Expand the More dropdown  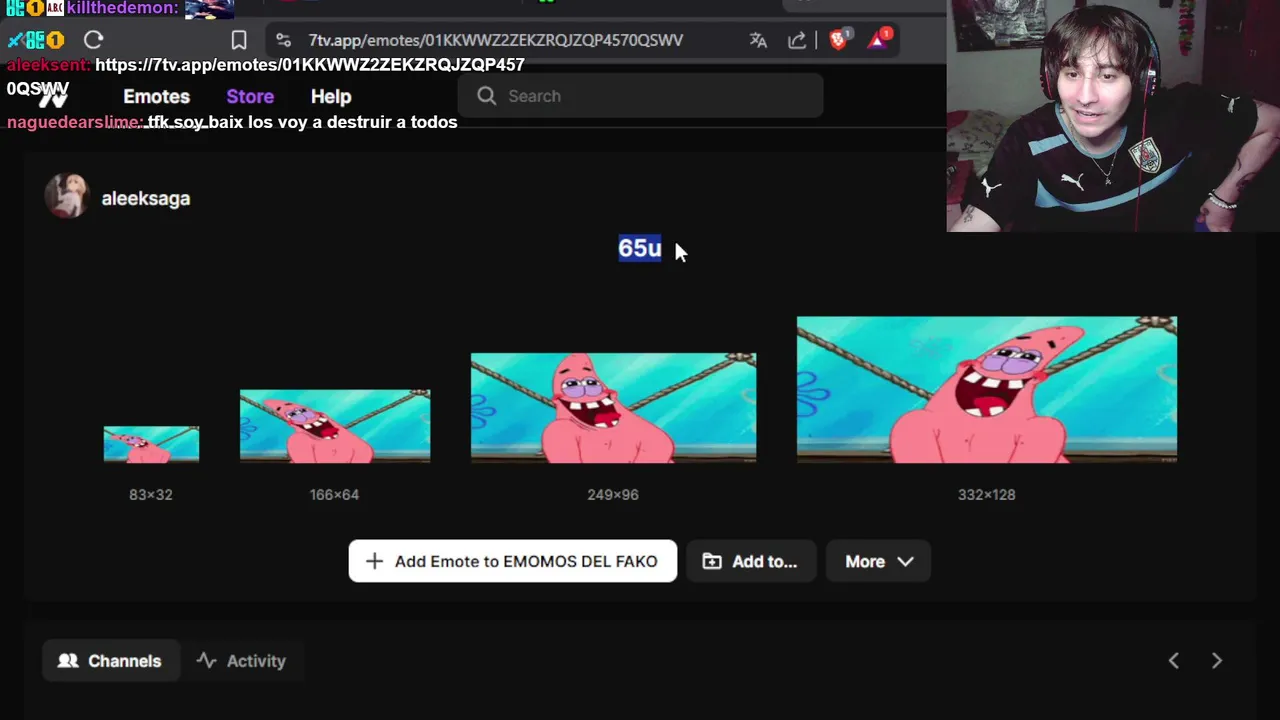pyautogui.click(x=879, y=561)
